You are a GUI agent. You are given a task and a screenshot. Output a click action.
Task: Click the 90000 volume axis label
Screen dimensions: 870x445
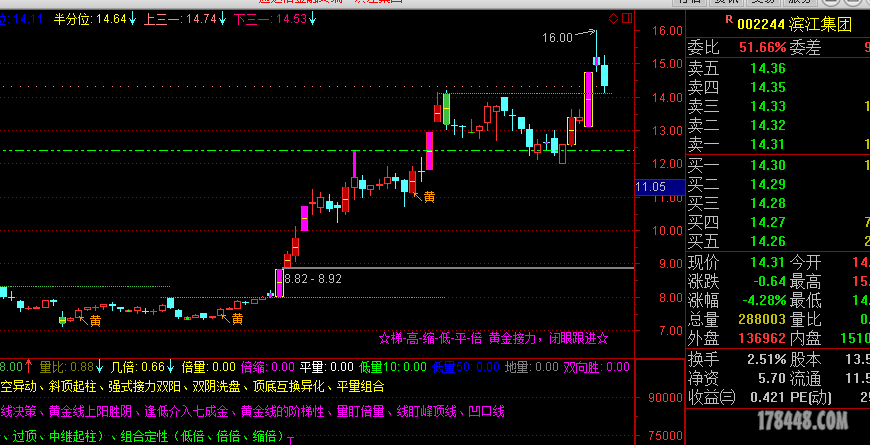click(663, 398)
